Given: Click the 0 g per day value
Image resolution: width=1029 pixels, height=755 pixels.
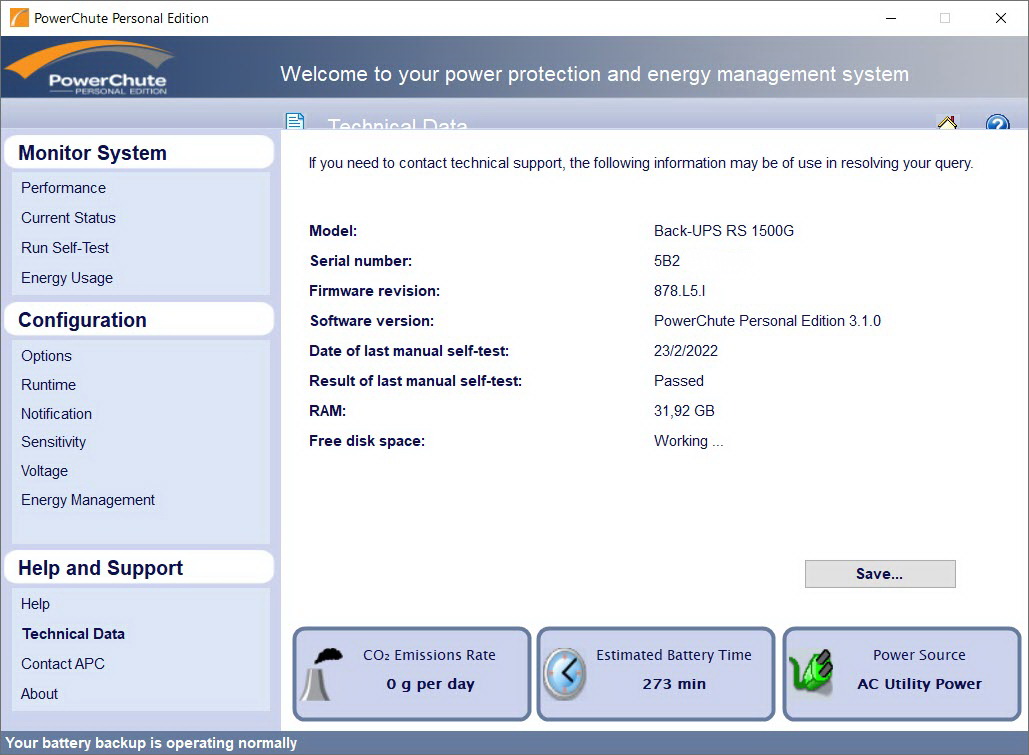Looking at the screenshot, I should pyautogui.click(x=430, y=684).
